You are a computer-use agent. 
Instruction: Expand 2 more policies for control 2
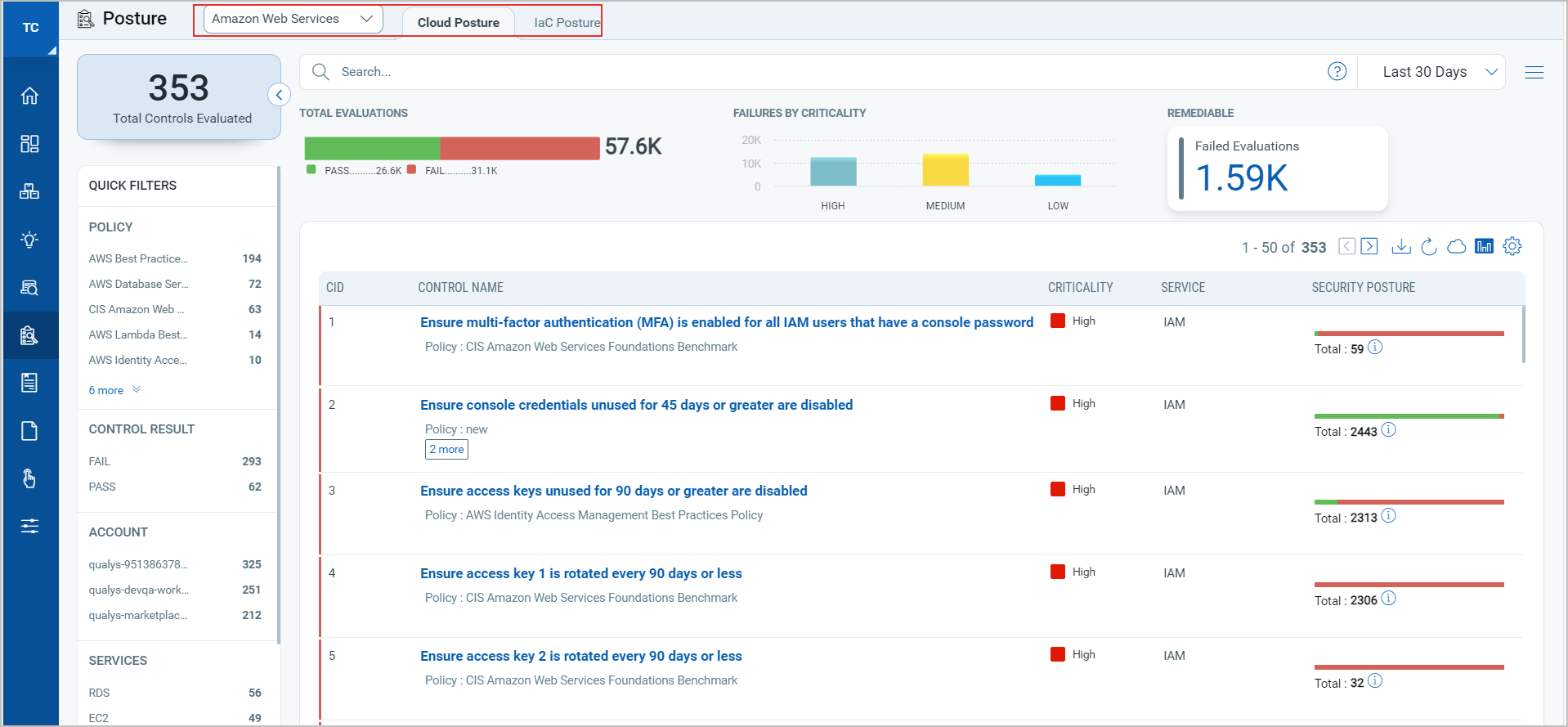tap(446, 450)
